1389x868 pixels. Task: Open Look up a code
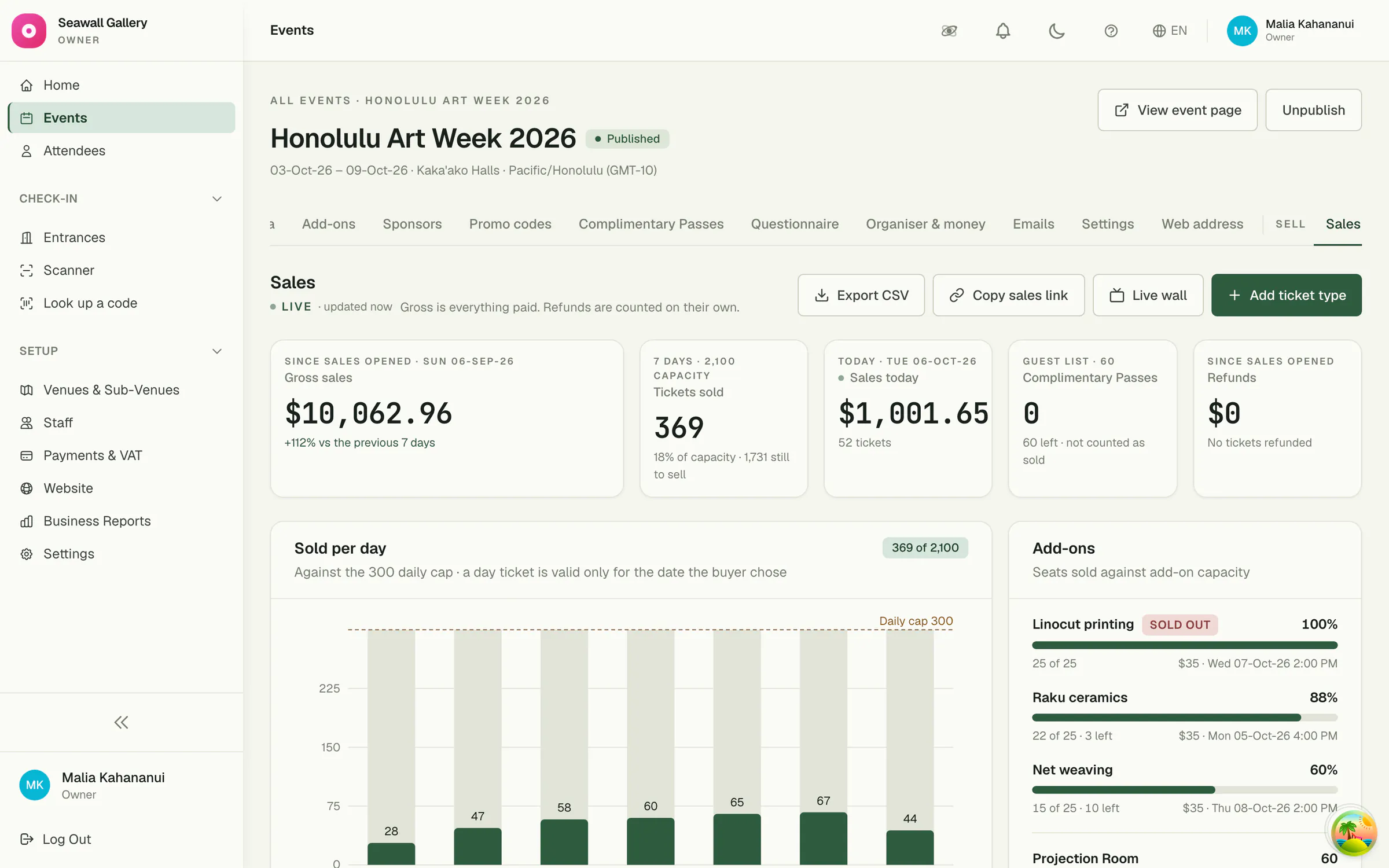122,303
